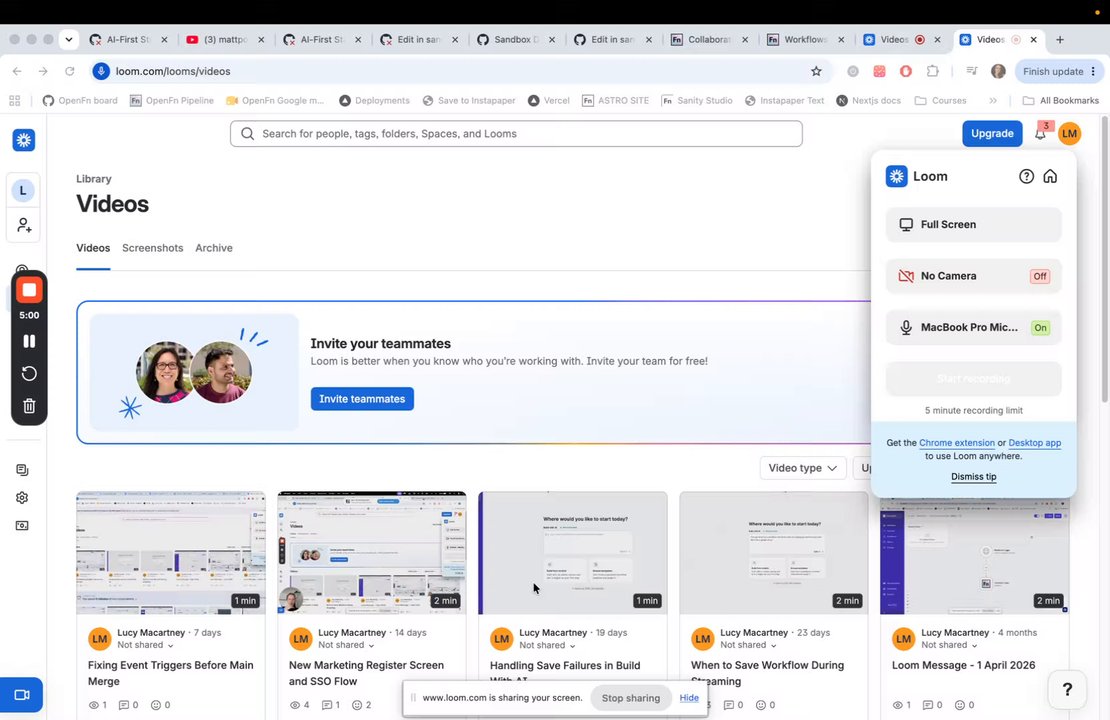The image size is (1110, 720).
Task: Focus the Loom search field
Action: [x=516, y=133]
